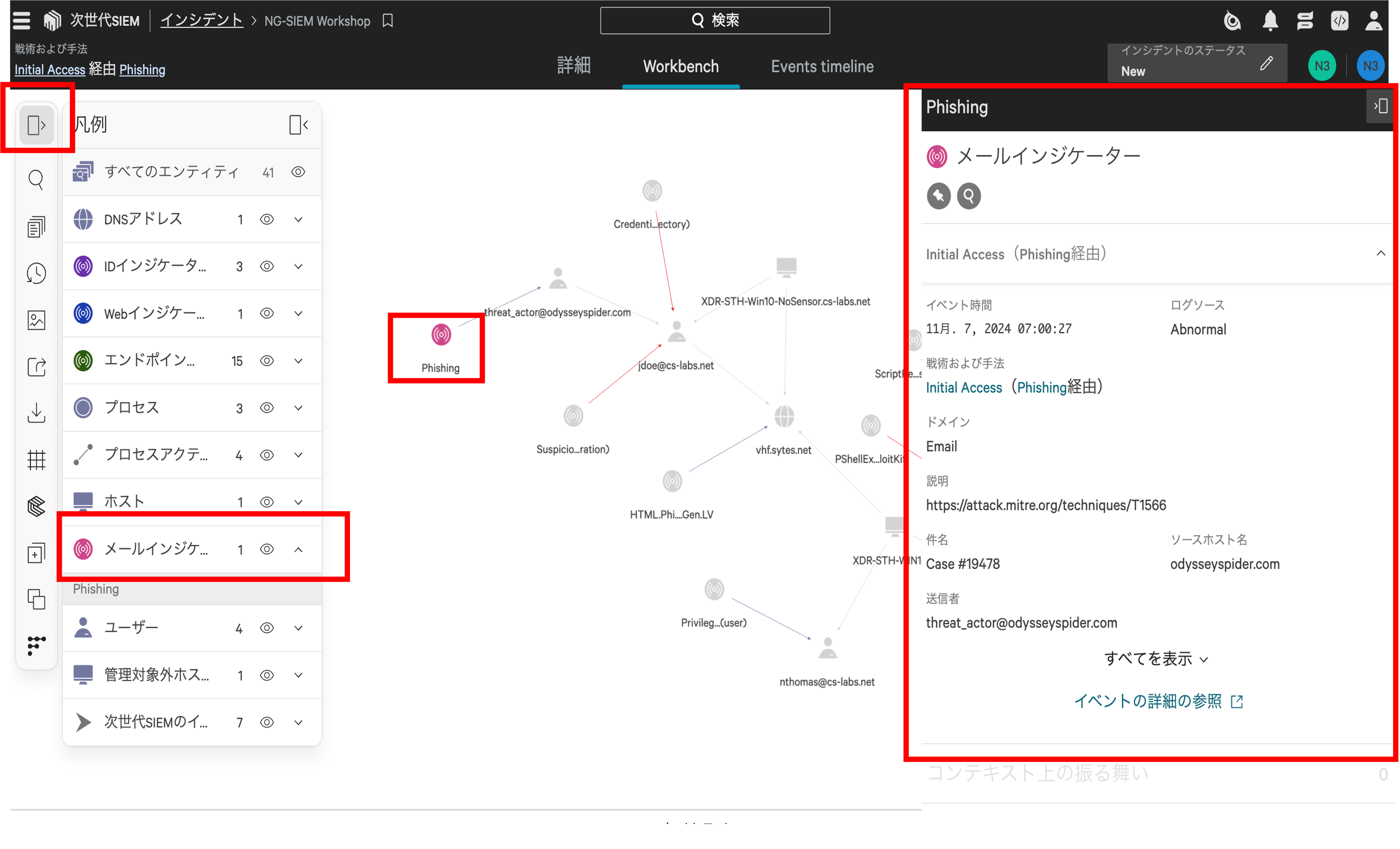Screen dimensions: 1400x849
Task: Toggle visibility of ホスト row
Action: click(x=267, y=502)
